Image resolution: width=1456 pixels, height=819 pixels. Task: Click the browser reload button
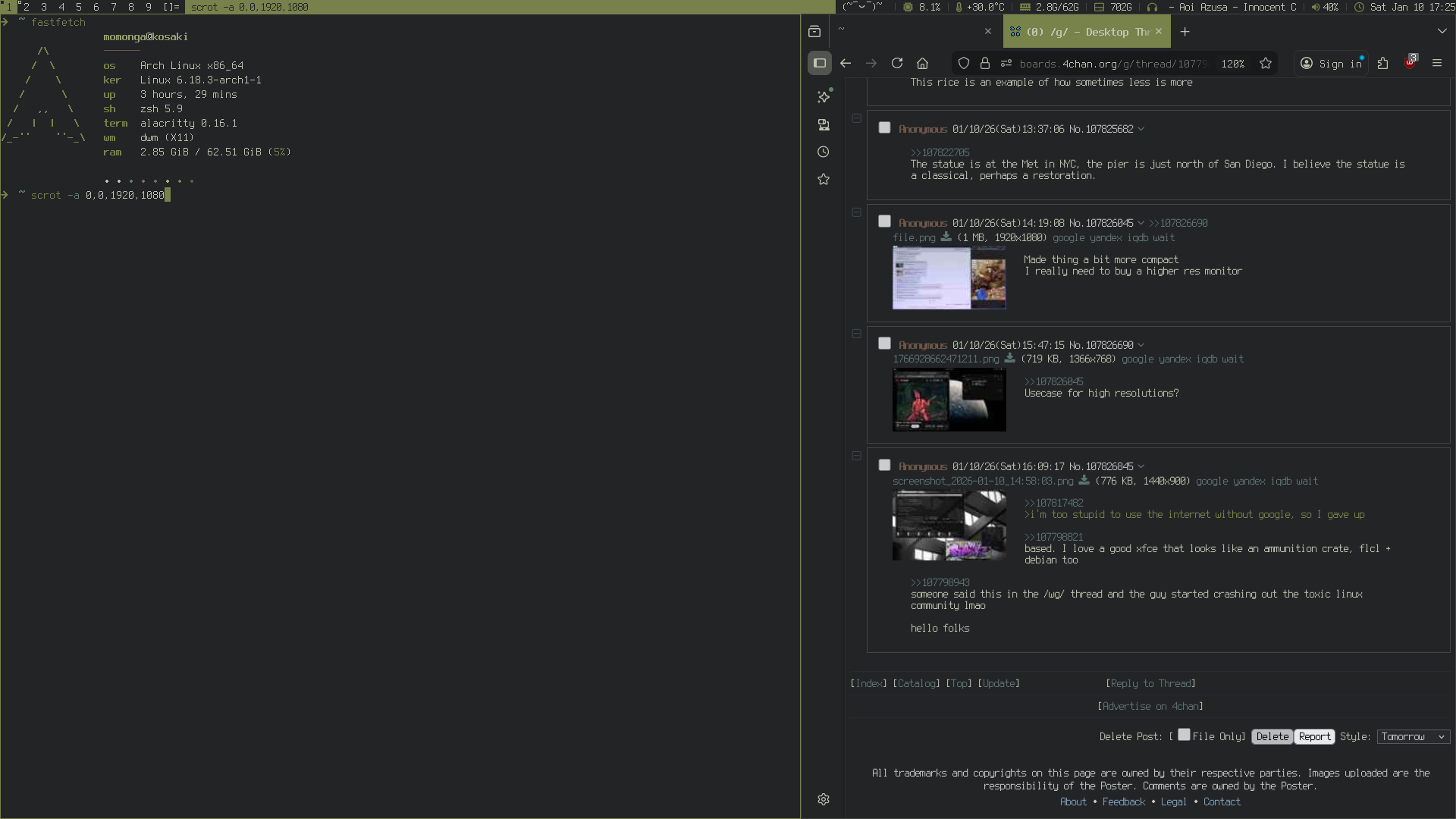pos(897,64)
